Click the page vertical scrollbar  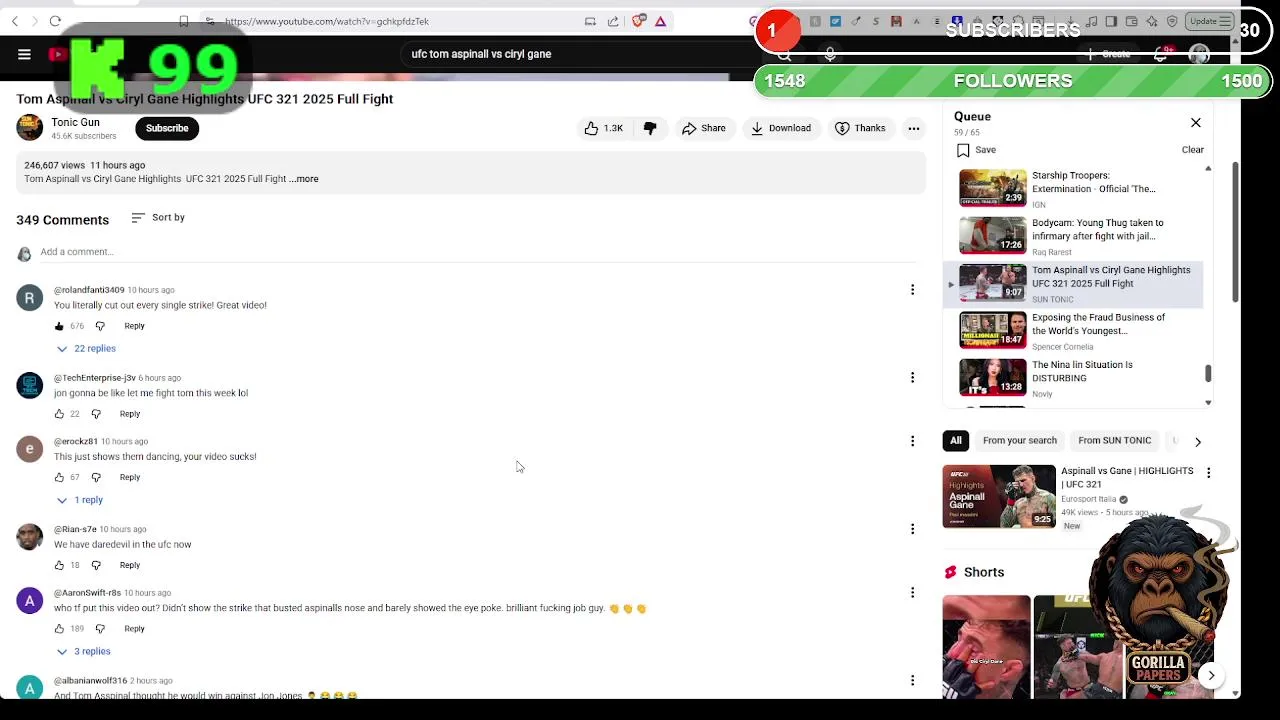(x=1236, y=230)
